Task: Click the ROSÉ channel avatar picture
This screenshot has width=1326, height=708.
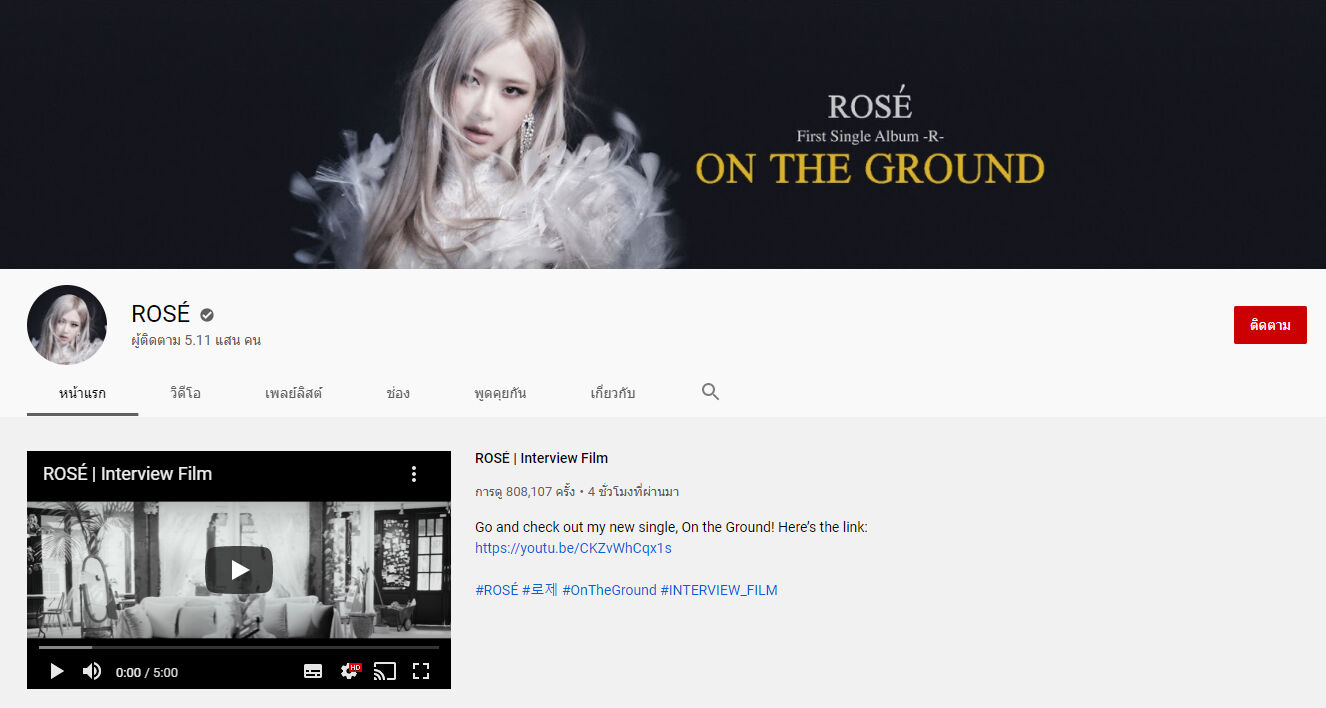Action: tap(67, 325)
